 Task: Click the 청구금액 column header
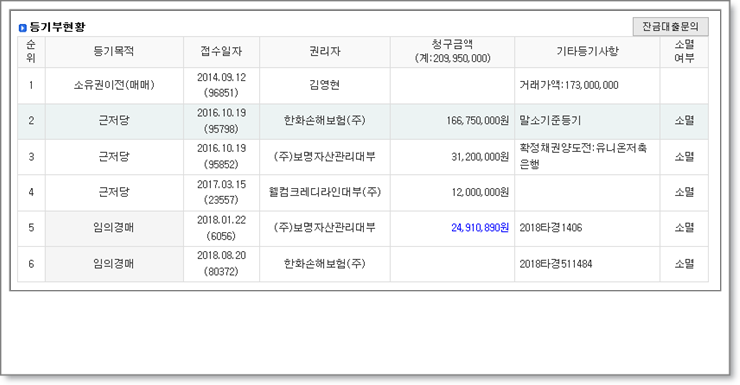453,51
